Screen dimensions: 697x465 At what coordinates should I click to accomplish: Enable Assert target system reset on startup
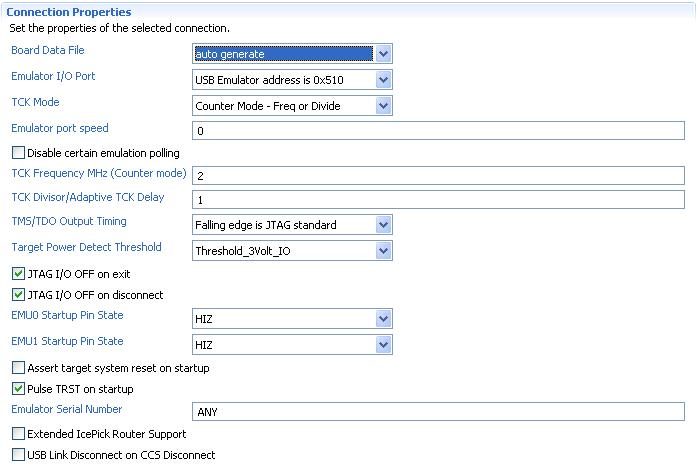[x=18, y=368]
